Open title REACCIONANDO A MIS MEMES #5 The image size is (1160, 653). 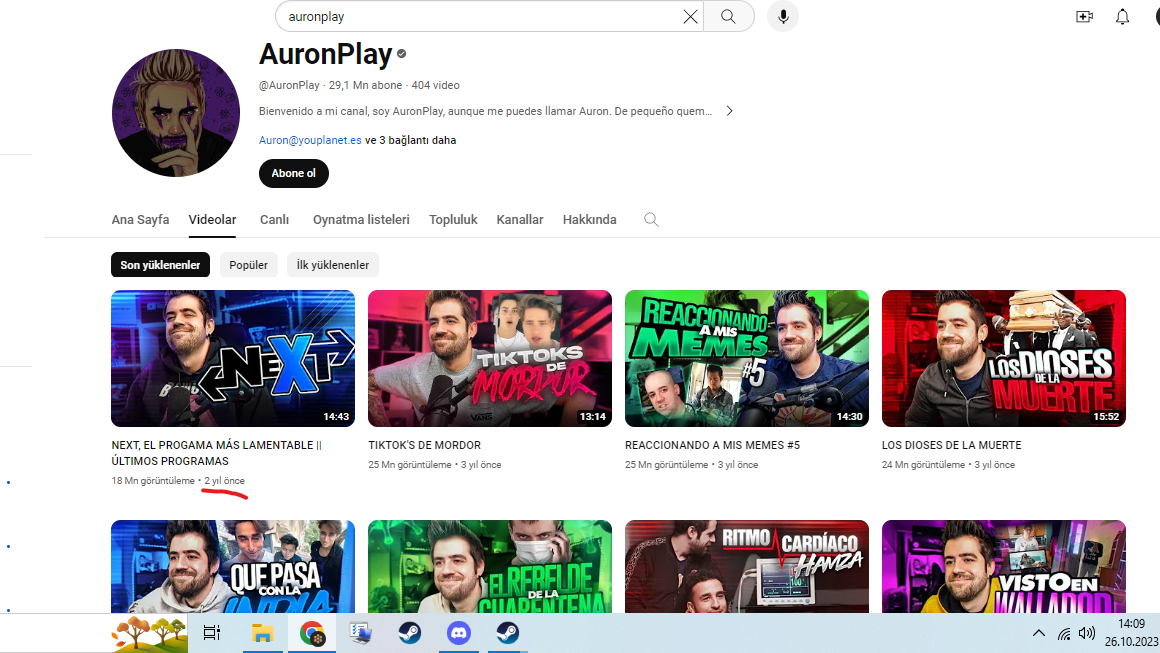click(x=712, y=445)
